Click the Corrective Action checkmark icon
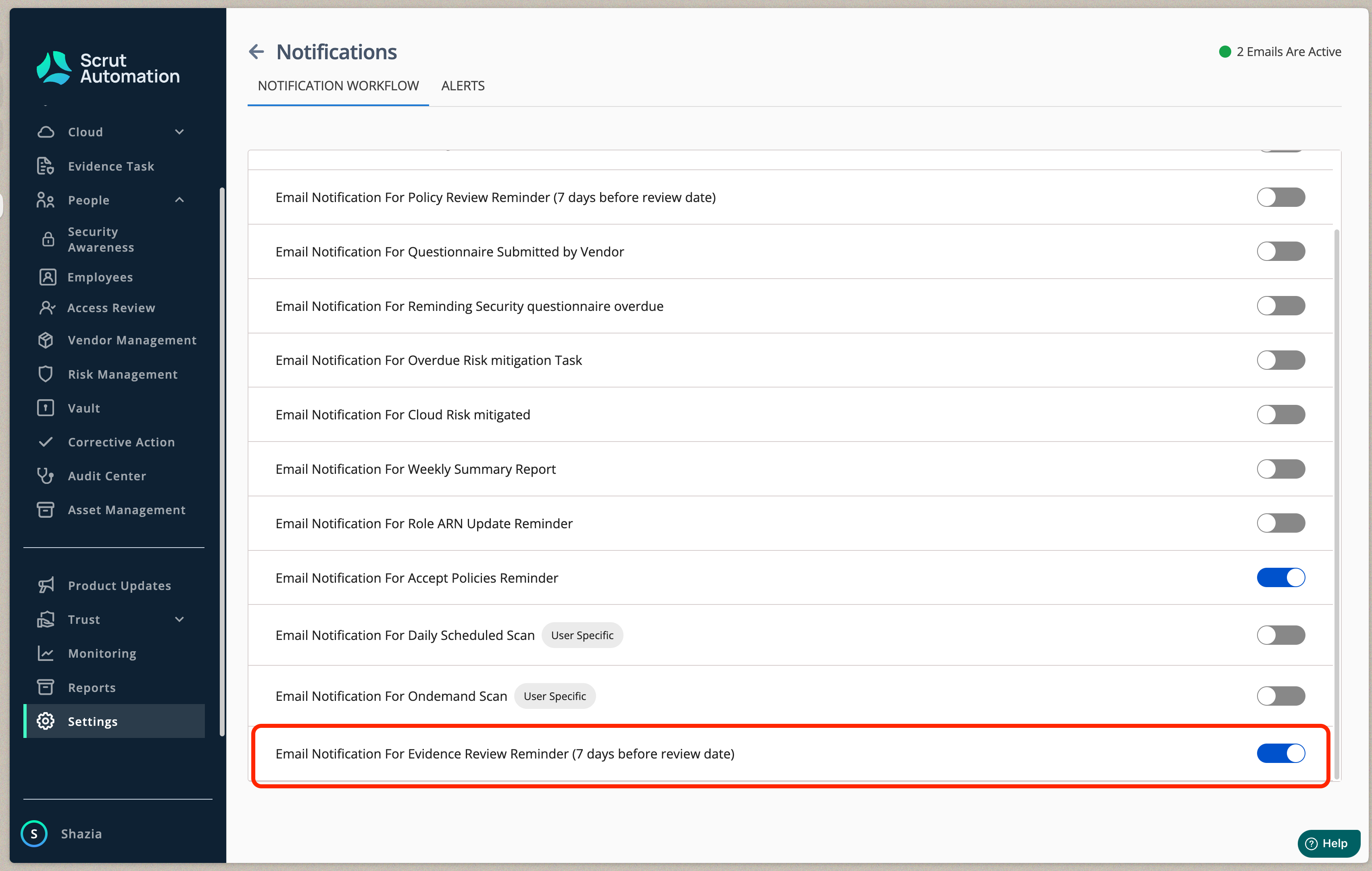 tap(46, 442)
